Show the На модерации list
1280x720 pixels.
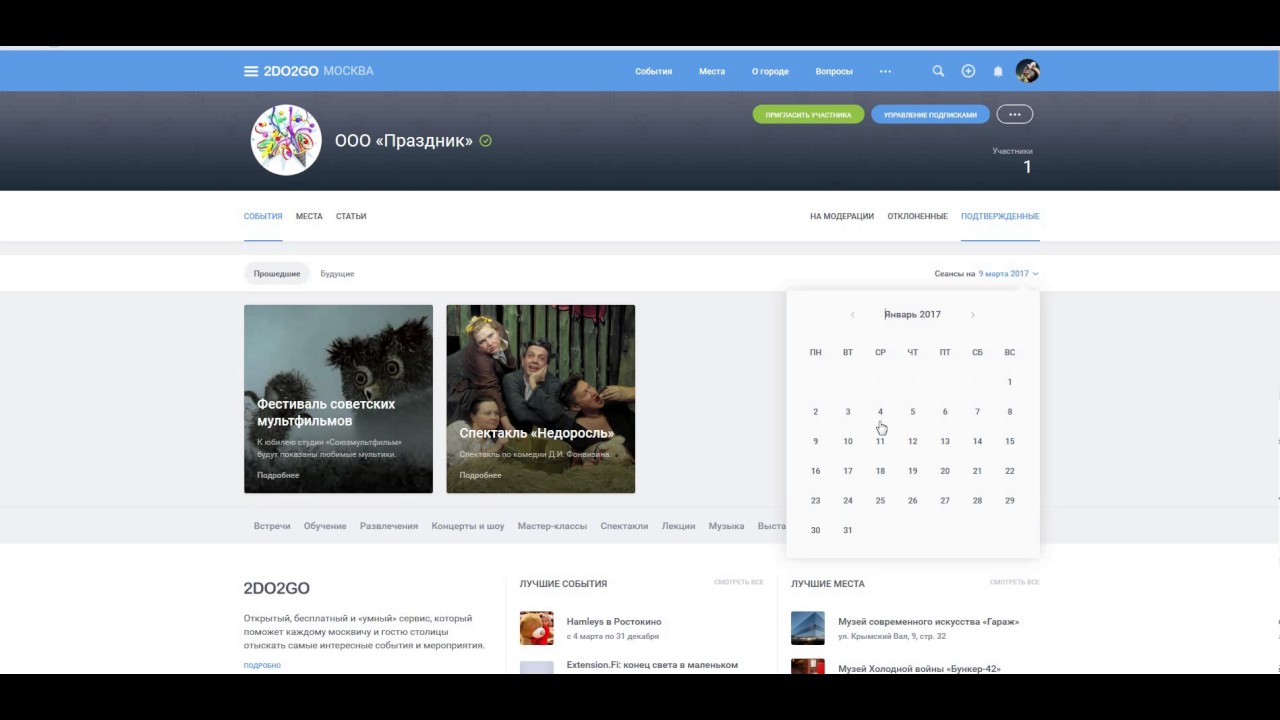pyautogui.click(x=842, y=216)
